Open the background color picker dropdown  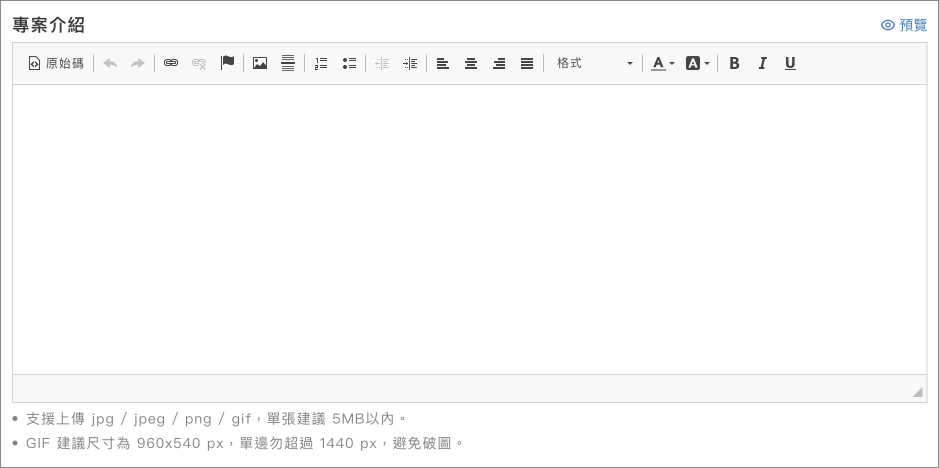pyautogui.click(x=697, y=63)
